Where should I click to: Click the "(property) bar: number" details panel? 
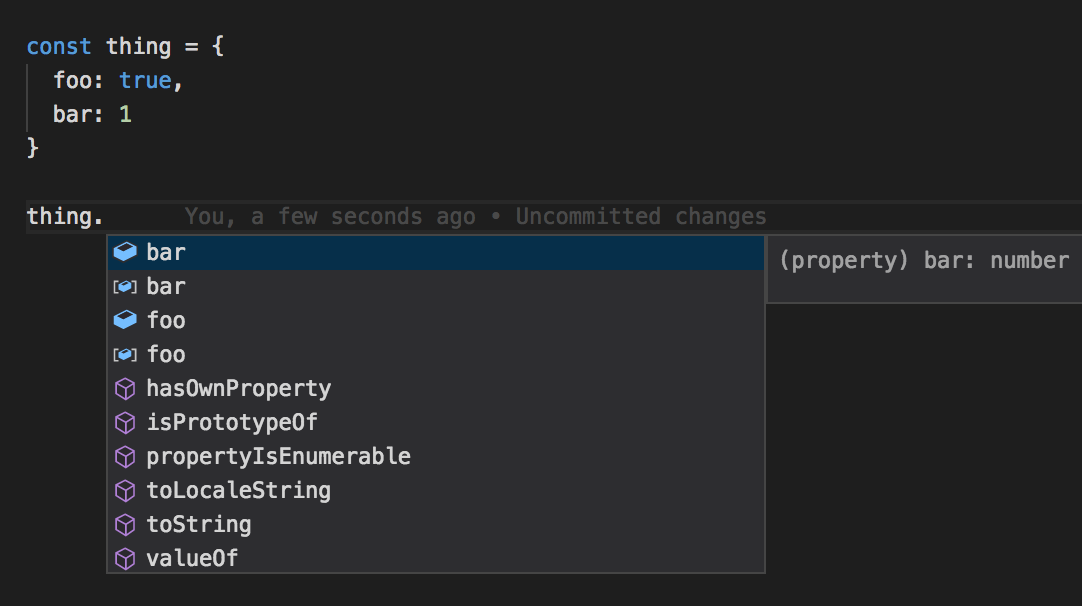click(923, 261)
